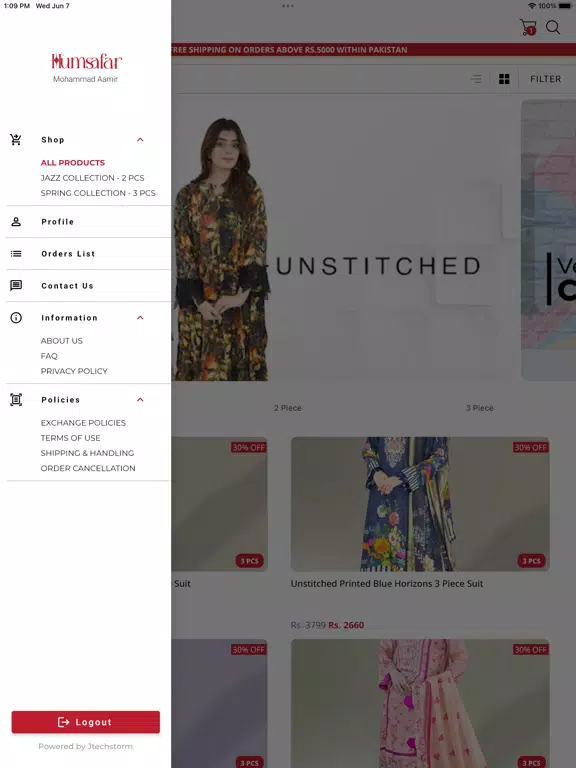Viewport: 576px width, 768px height.
Task: Collapse the Information section chevron
Action: pos(140,318)
